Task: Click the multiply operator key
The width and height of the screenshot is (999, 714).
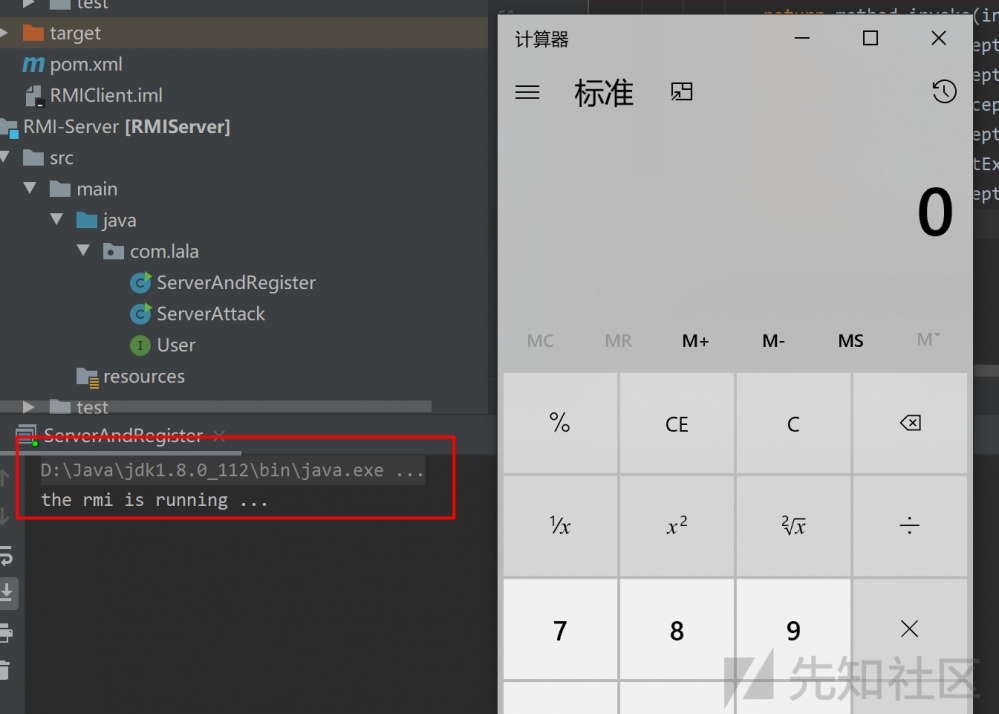Action: tap(910, 629)
